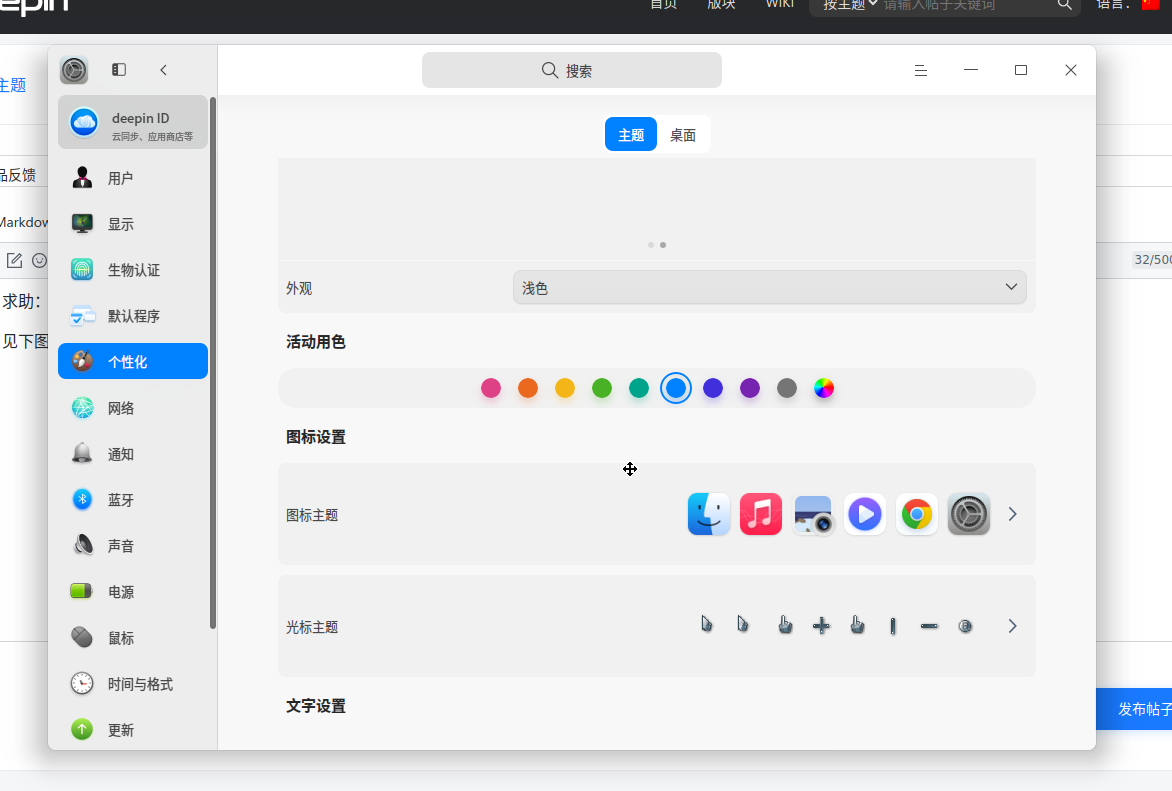
Task: Select teal accent color
Action: click(x=639, y=388)
